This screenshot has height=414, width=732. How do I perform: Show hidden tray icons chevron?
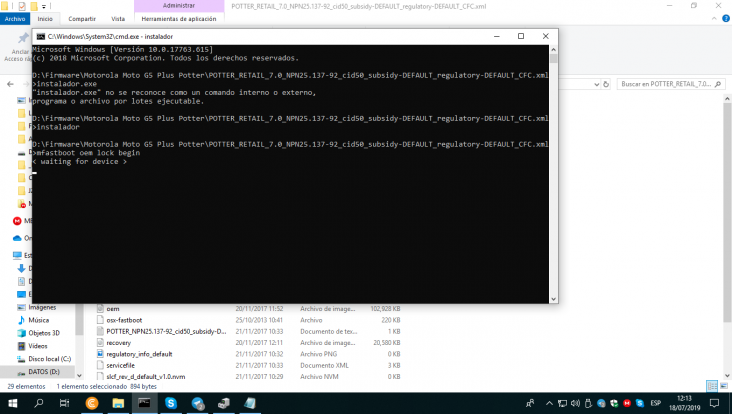[x=549, y=403]
